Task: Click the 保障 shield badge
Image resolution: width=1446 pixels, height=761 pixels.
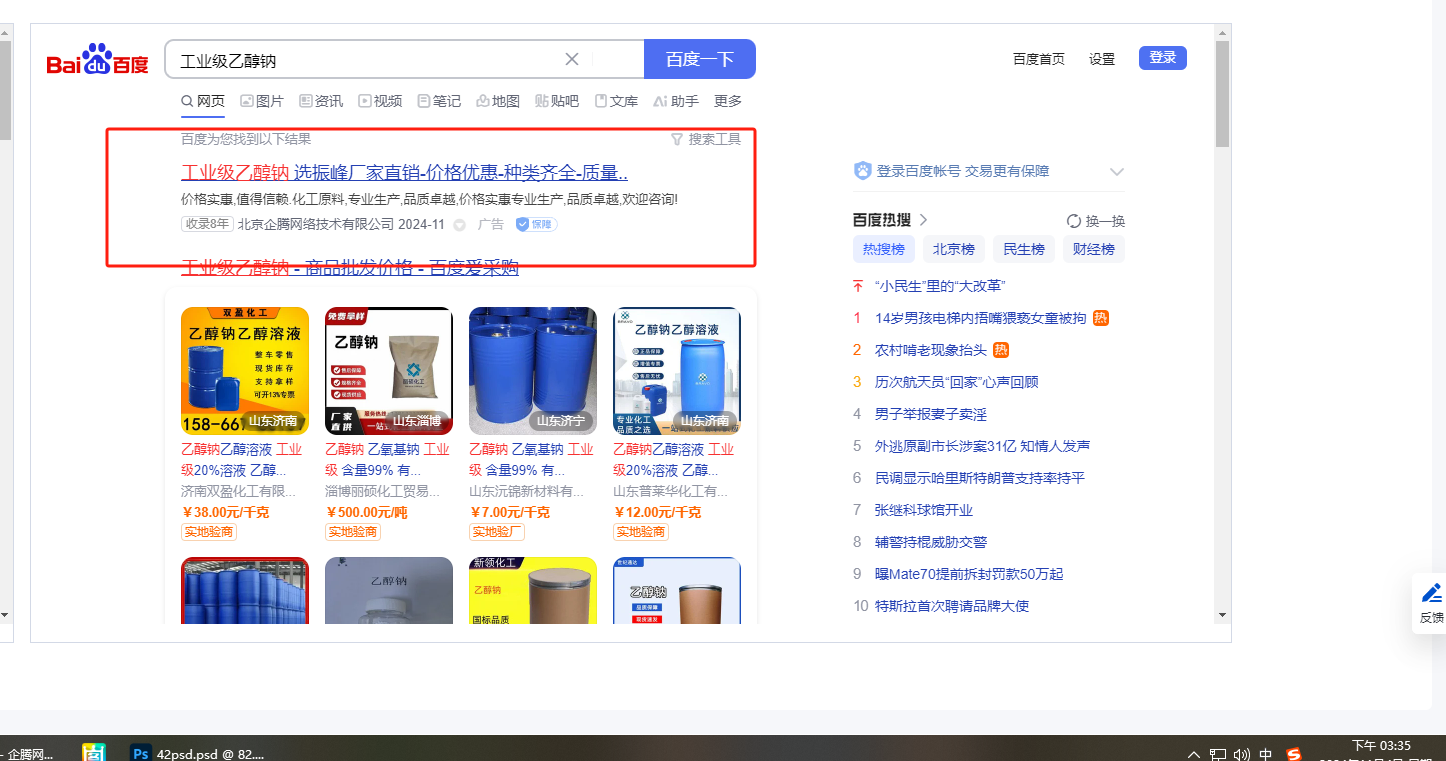Action: click(537, 224)
